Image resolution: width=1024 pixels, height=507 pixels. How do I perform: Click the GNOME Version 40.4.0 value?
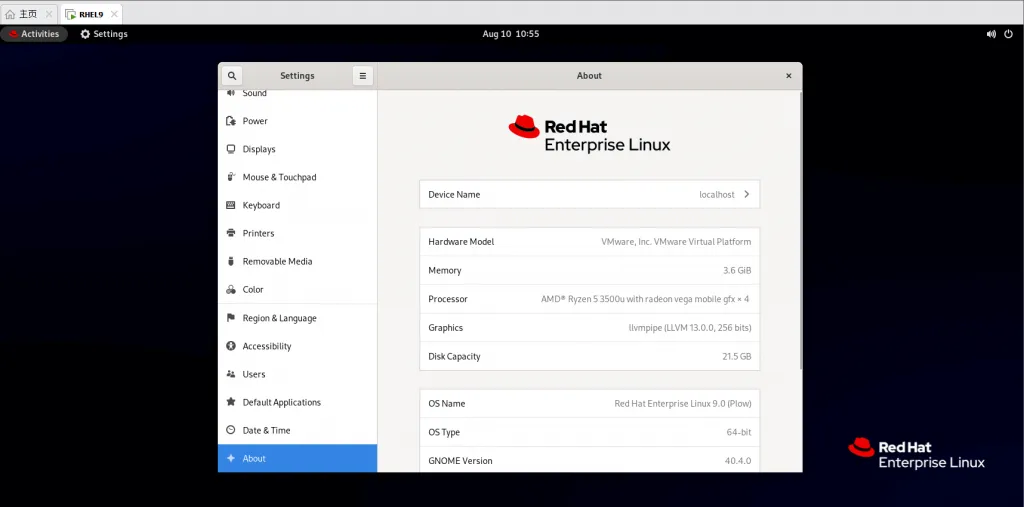(738, 461)
